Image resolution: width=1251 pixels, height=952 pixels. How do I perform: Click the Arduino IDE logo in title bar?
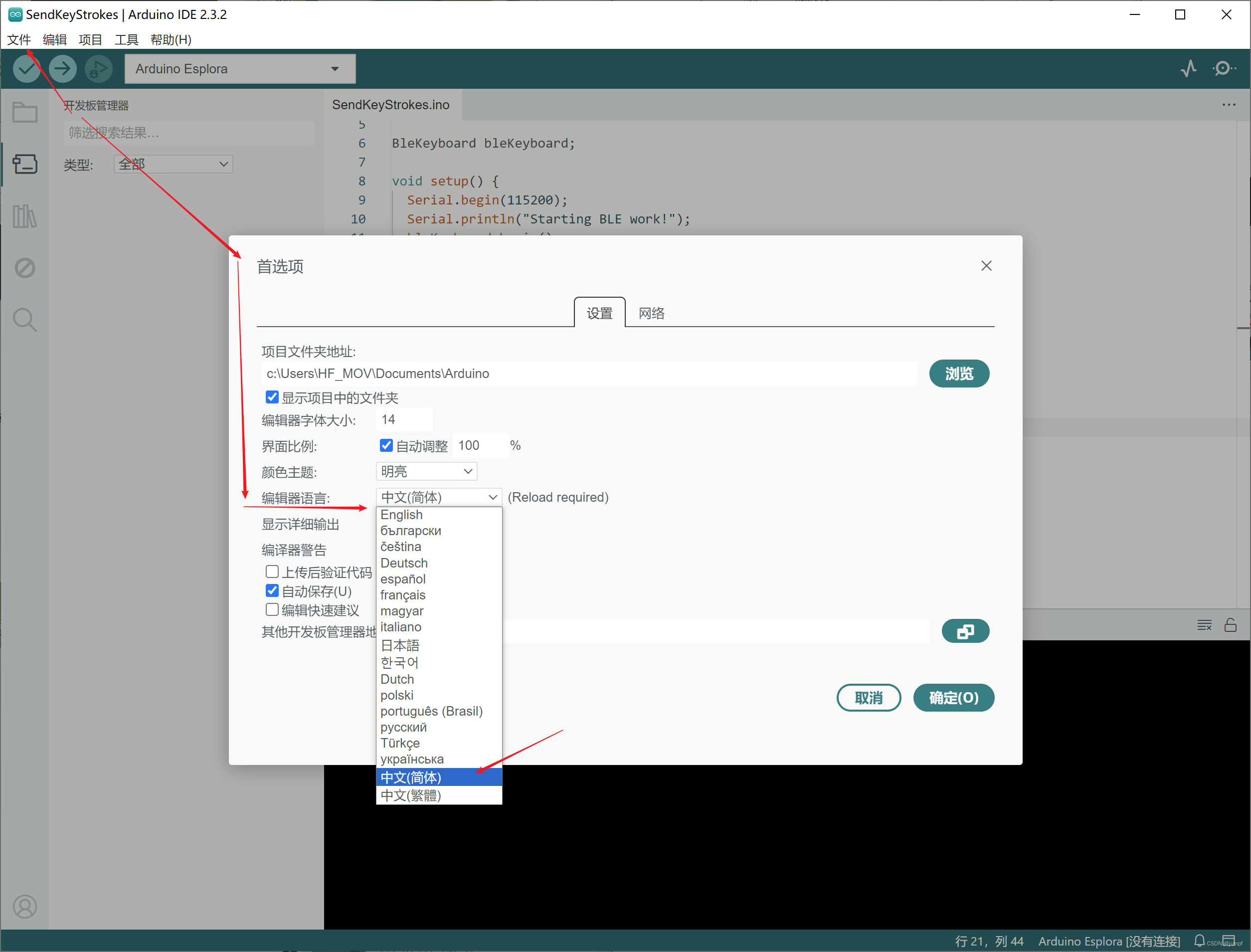[15, 15]
